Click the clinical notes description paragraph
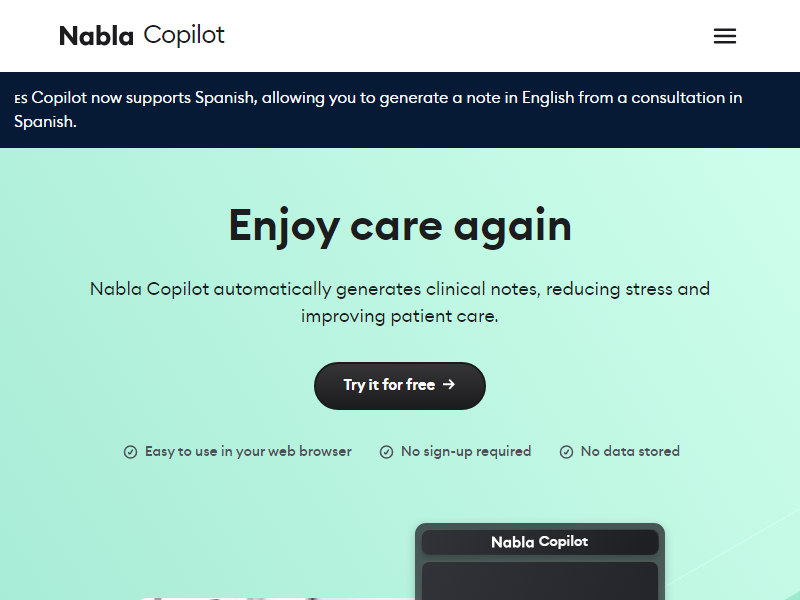The image size is (800, 600). (x=400, y=302)
